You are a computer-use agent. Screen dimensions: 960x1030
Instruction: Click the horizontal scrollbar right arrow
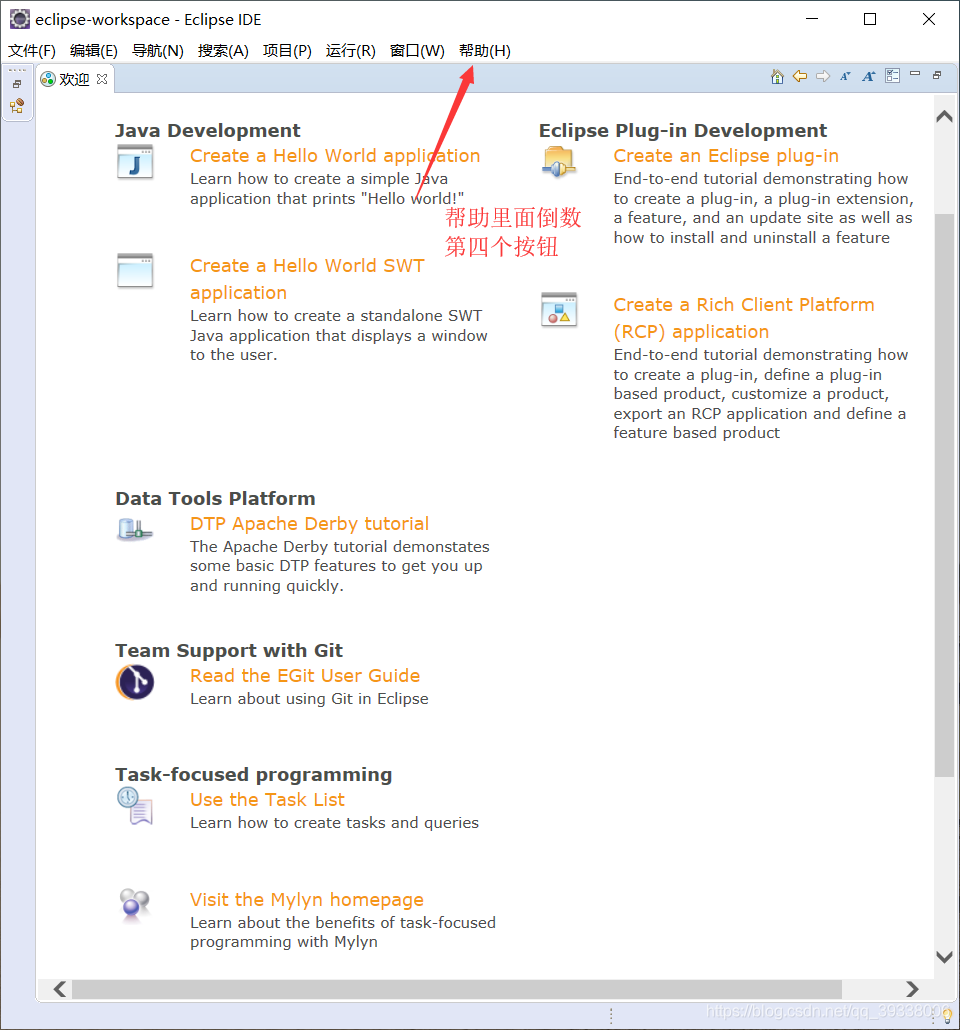911,989
